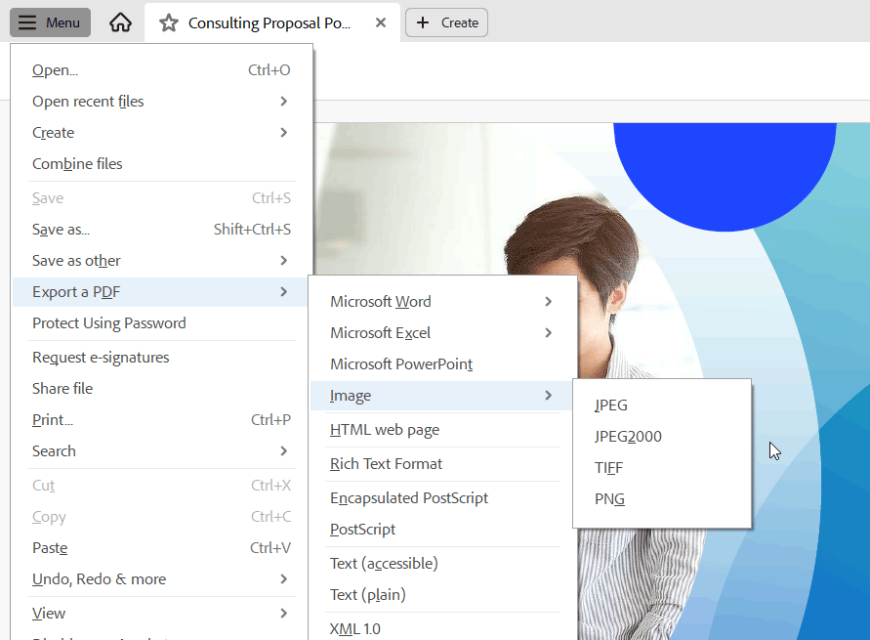Choose Save as... option
The width and height of the screenshot is (870, 640).
coord(161,229)
